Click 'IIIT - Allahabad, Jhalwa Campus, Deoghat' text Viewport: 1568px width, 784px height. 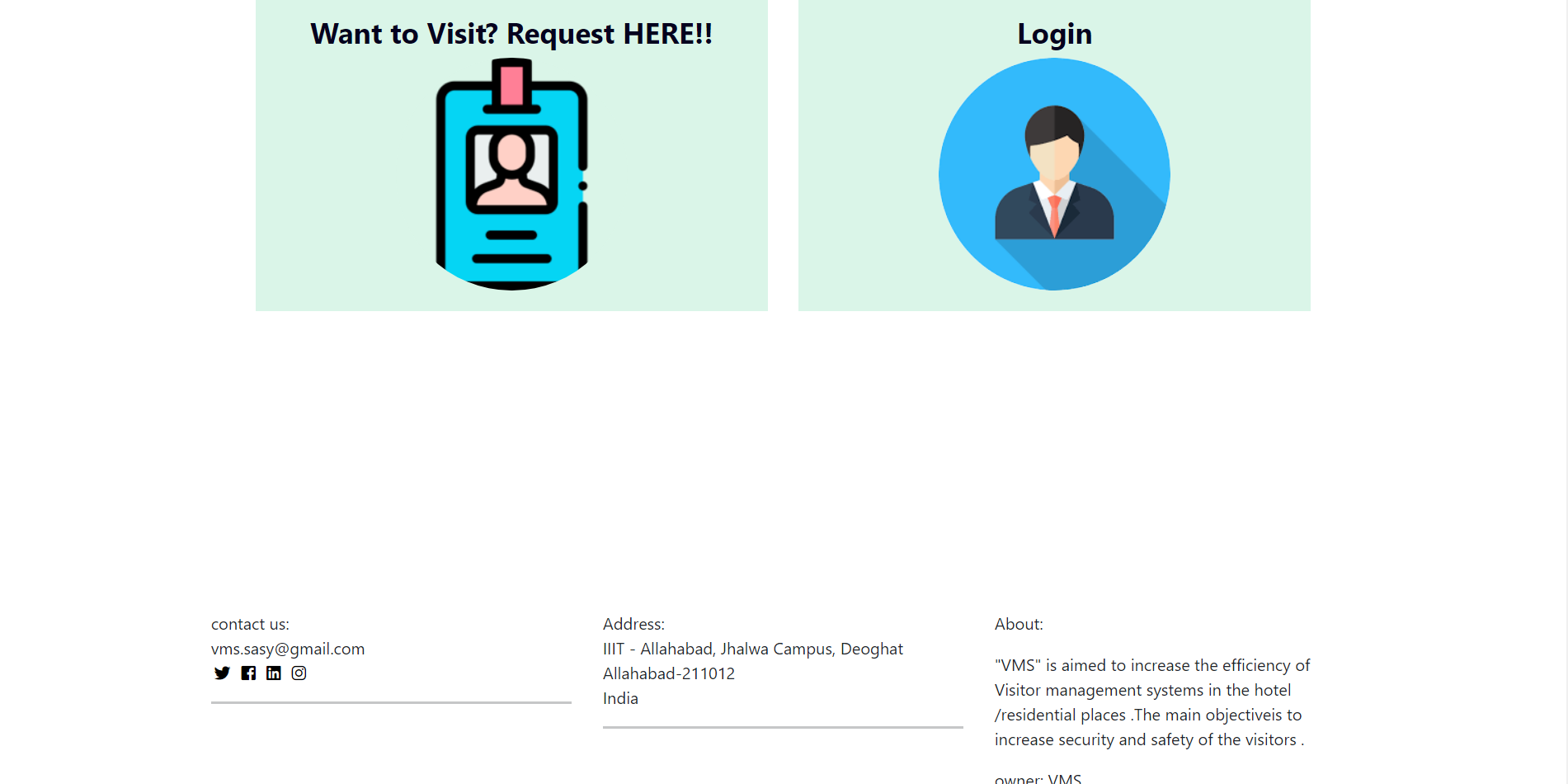pos(753,649)
